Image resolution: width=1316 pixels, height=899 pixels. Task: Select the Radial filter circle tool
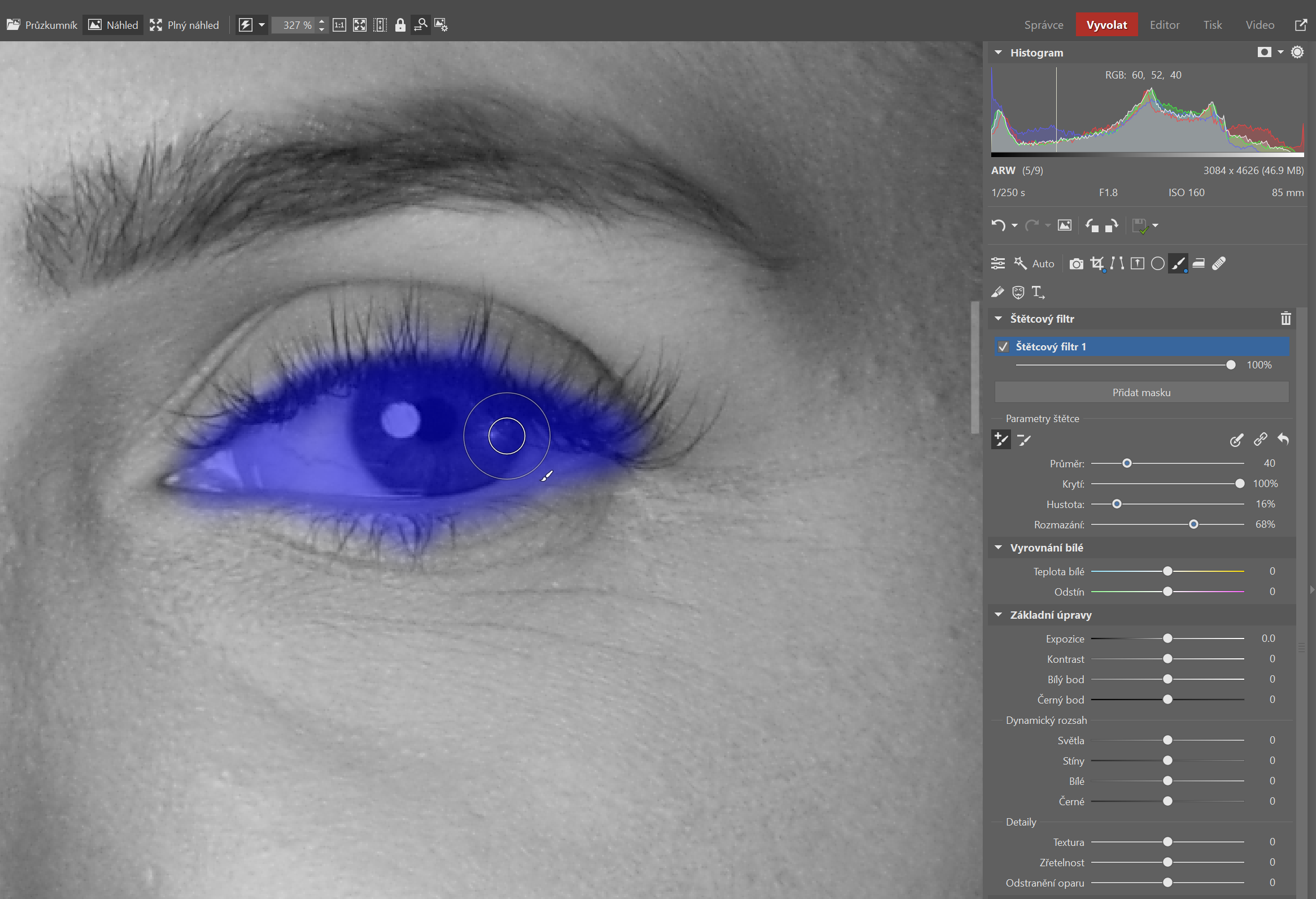click(x=1158, y=263)
